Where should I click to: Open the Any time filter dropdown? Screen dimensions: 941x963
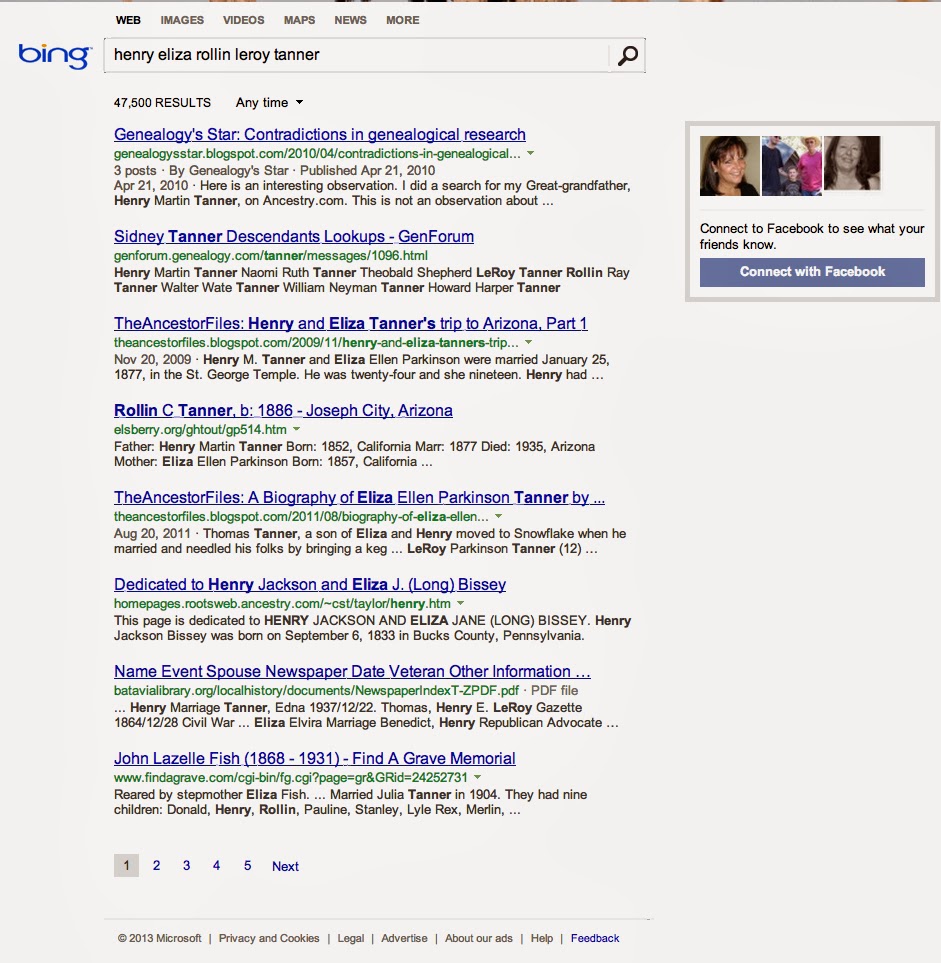270,103
